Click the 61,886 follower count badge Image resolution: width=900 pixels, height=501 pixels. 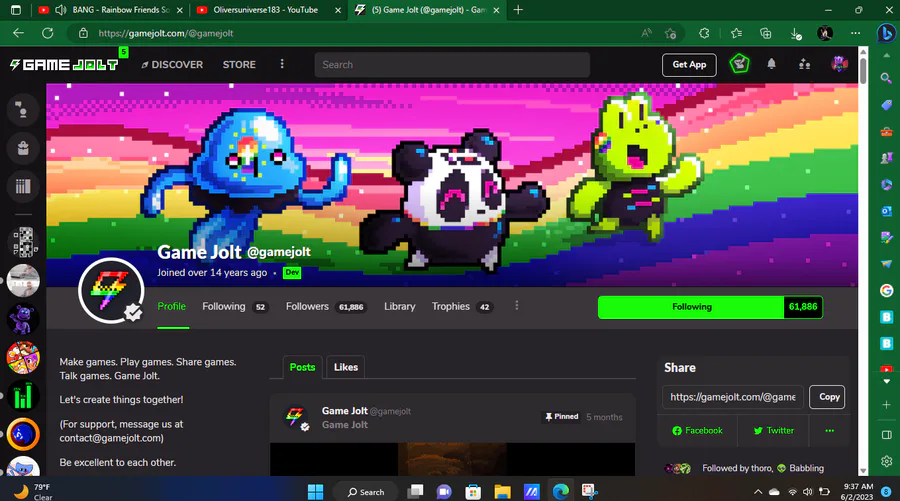click(x=803, y=307)
